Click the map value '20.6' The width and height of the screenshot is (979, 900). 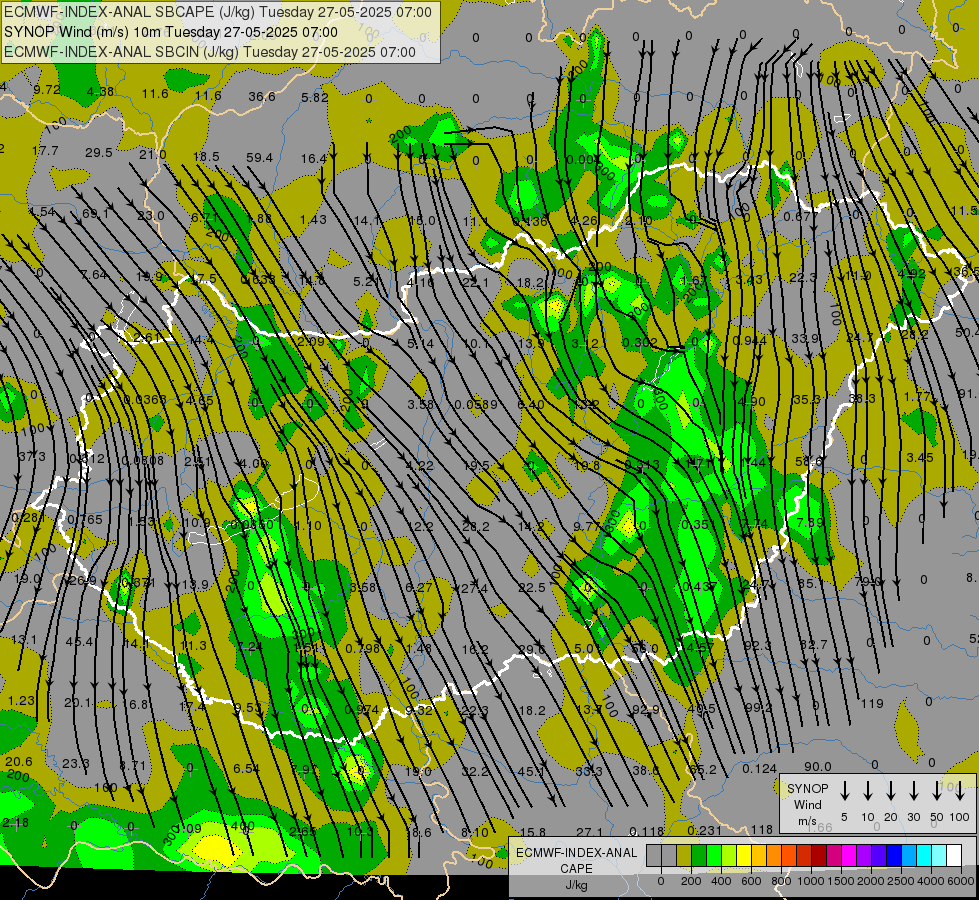19,761
